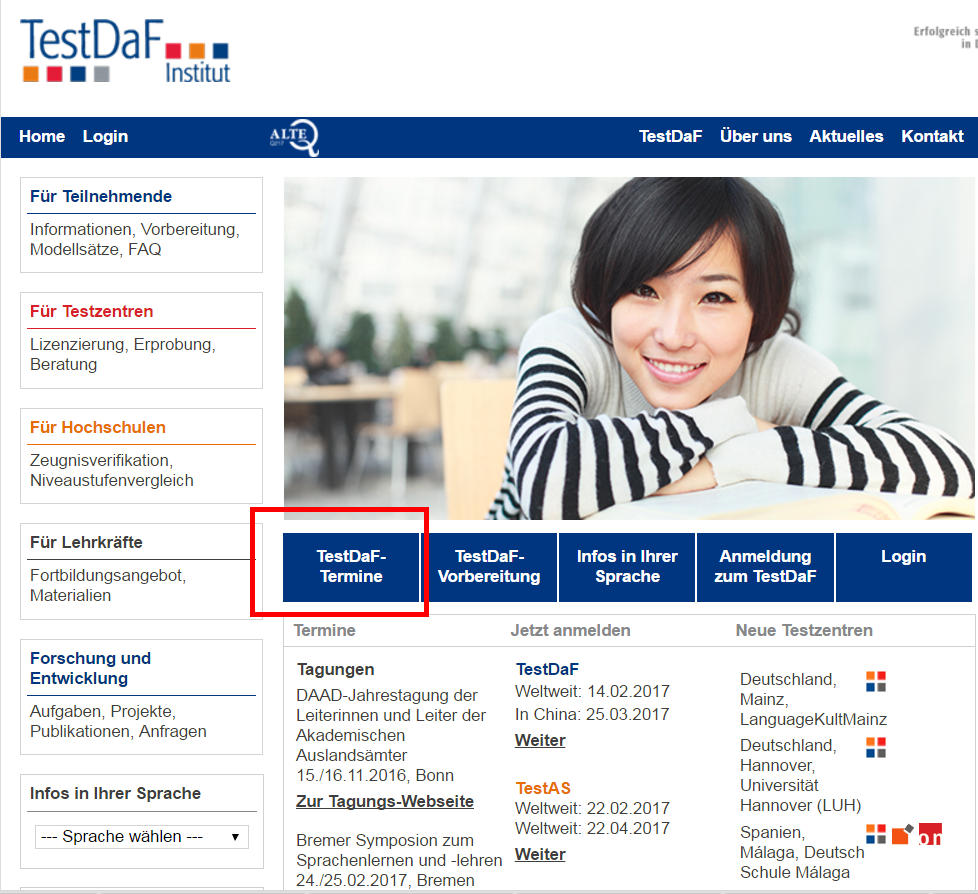Select 'Aktuelles' in the navigation bar
This screenshot has width=978, height=894.
(x=846, y=137)
